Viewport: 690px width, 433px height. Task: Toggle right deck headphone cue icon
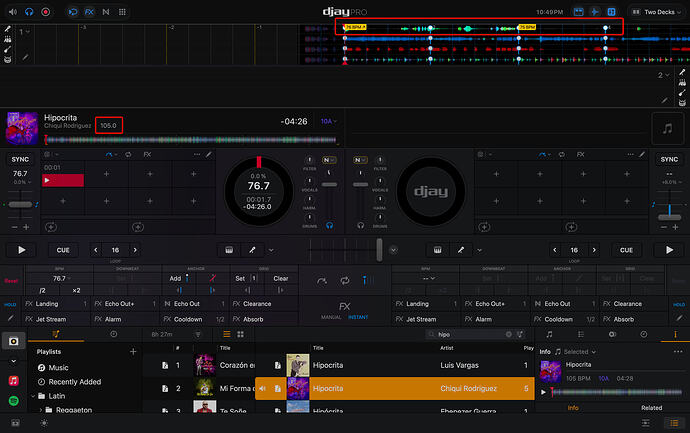pos(360,225)
